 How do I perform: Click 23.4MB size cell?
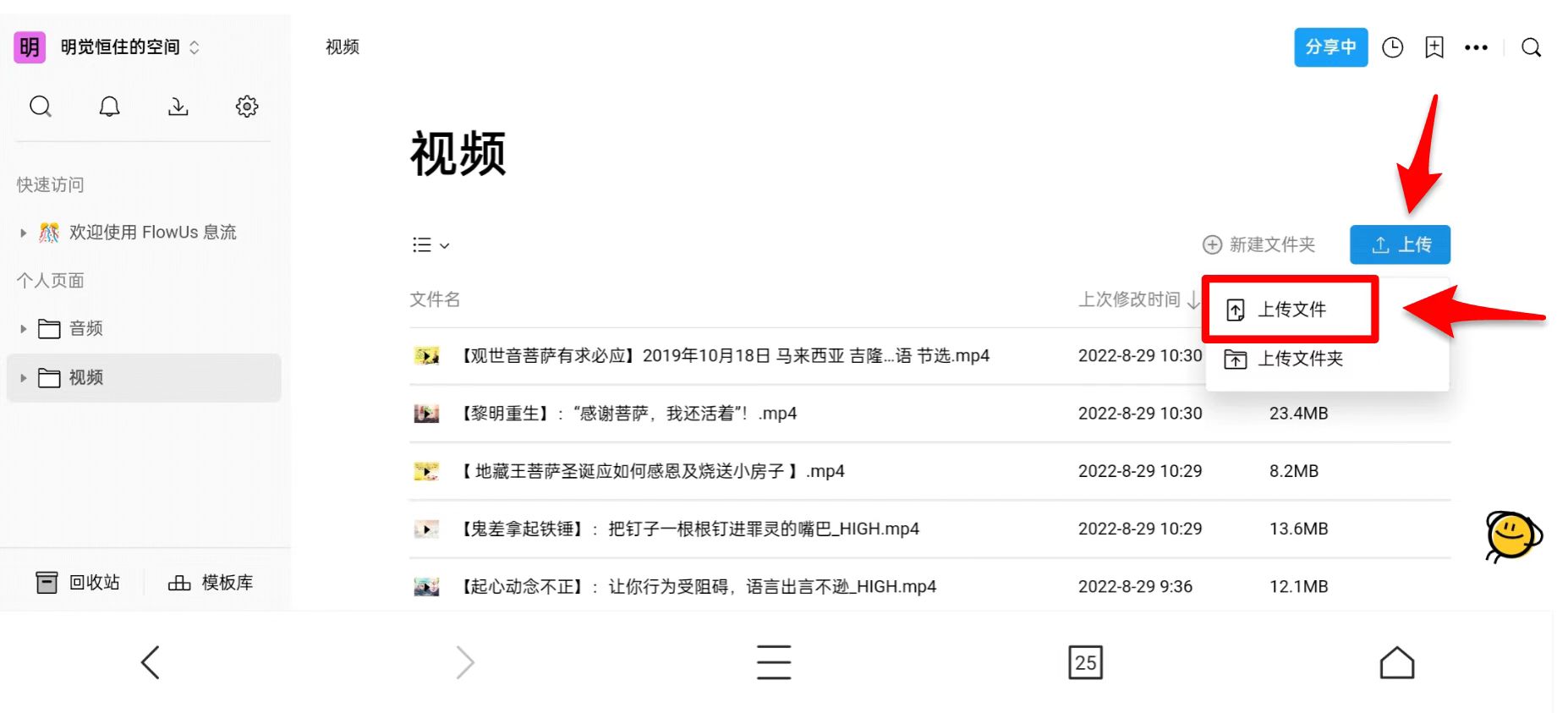click(x=1298, y=414)
